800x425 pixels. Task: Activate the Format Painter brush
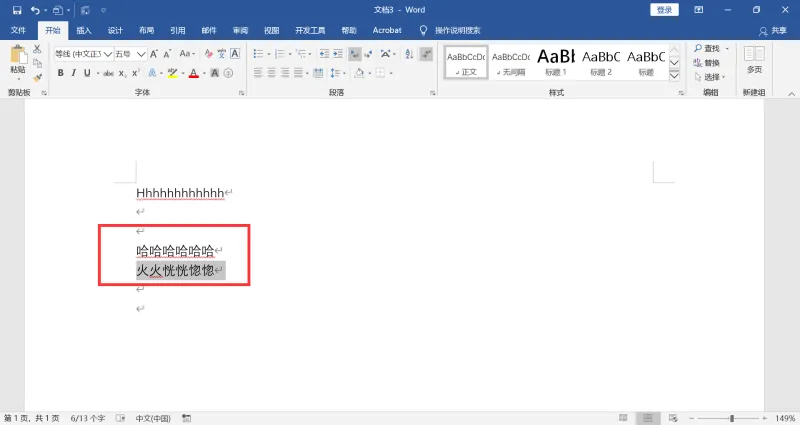[37, 78]
